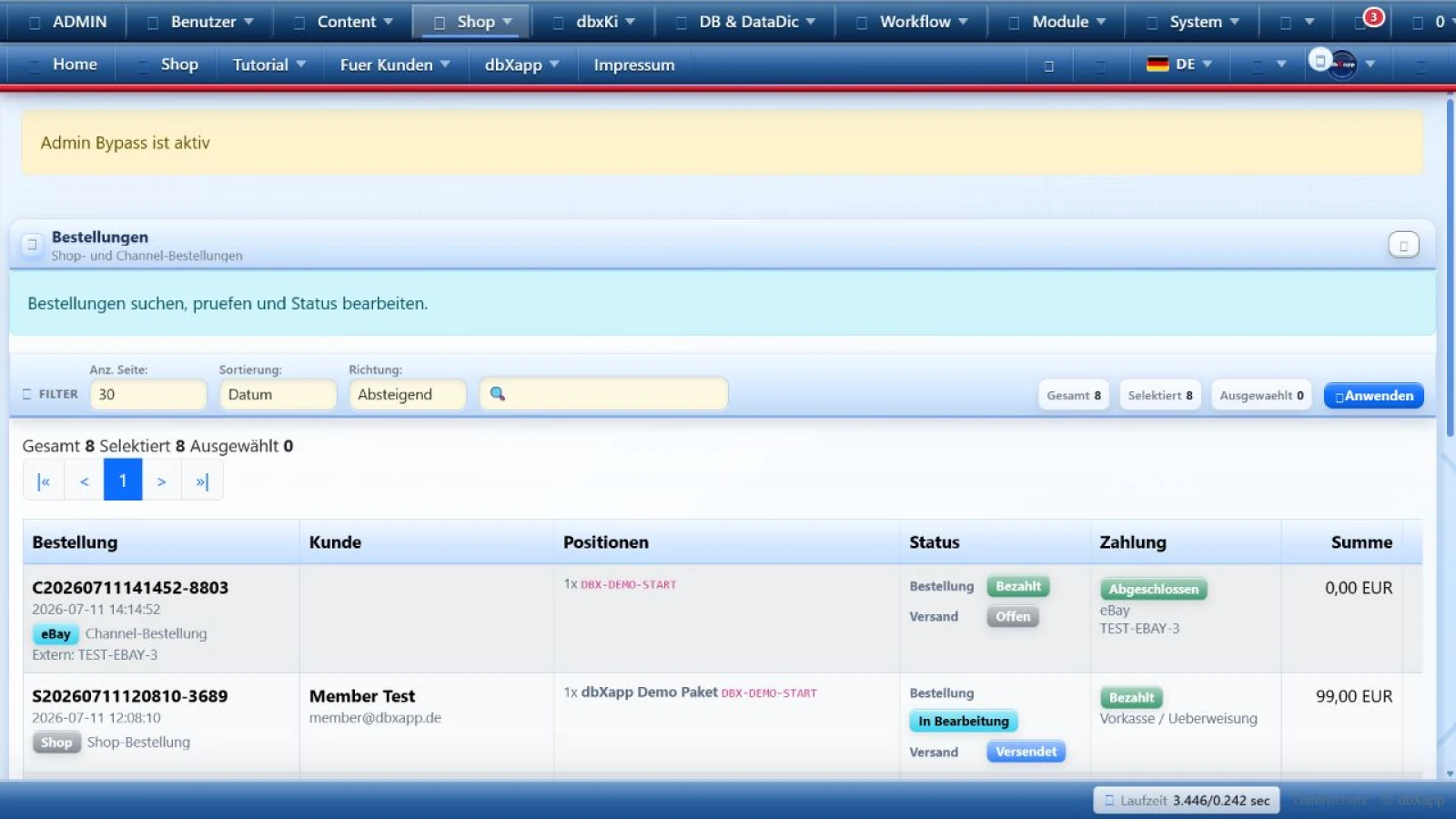The image size is (1456, 819).
Task: Open icon dropdown right of DE selector
Action: click(x=1269, y=65)
